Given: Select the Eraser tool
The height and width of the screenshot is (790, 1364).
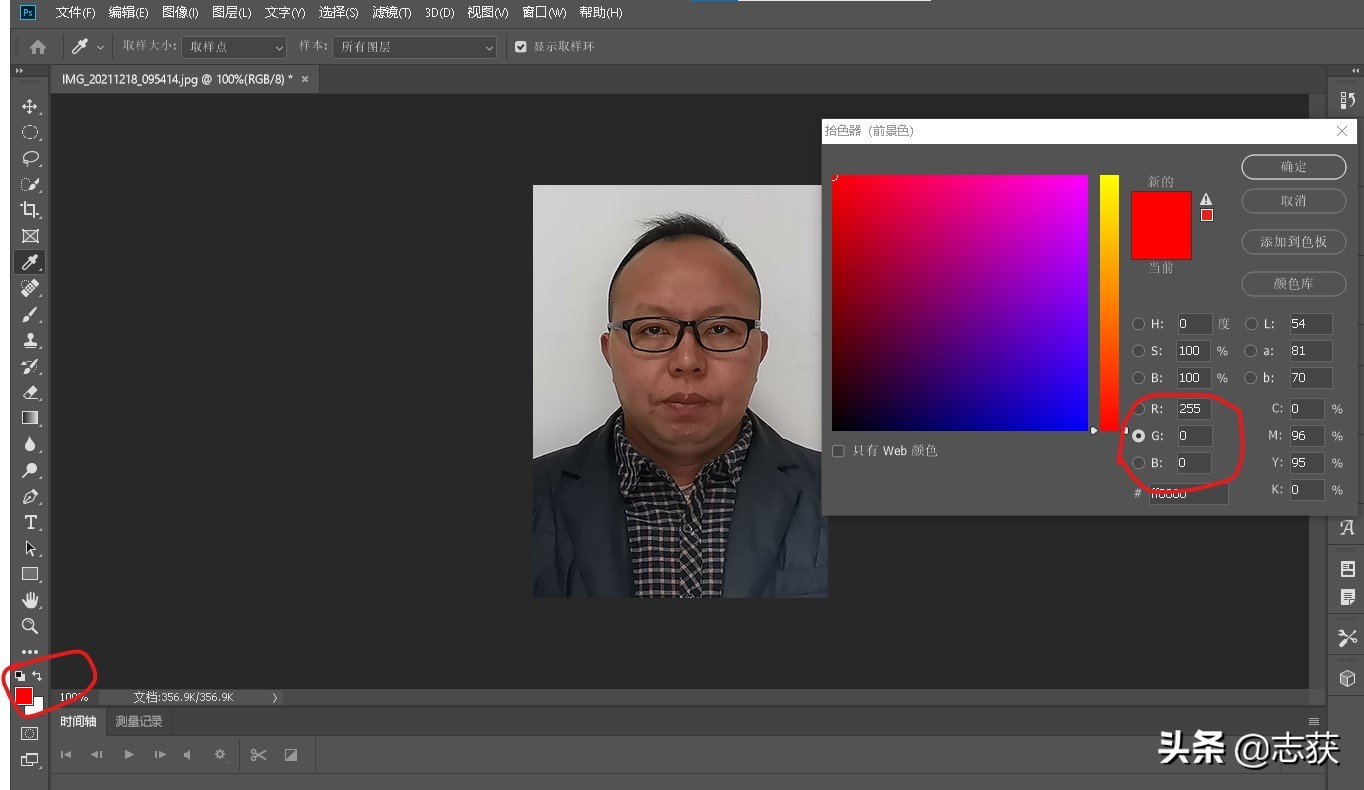Looking at the screenshot, I should pos(30,392).
